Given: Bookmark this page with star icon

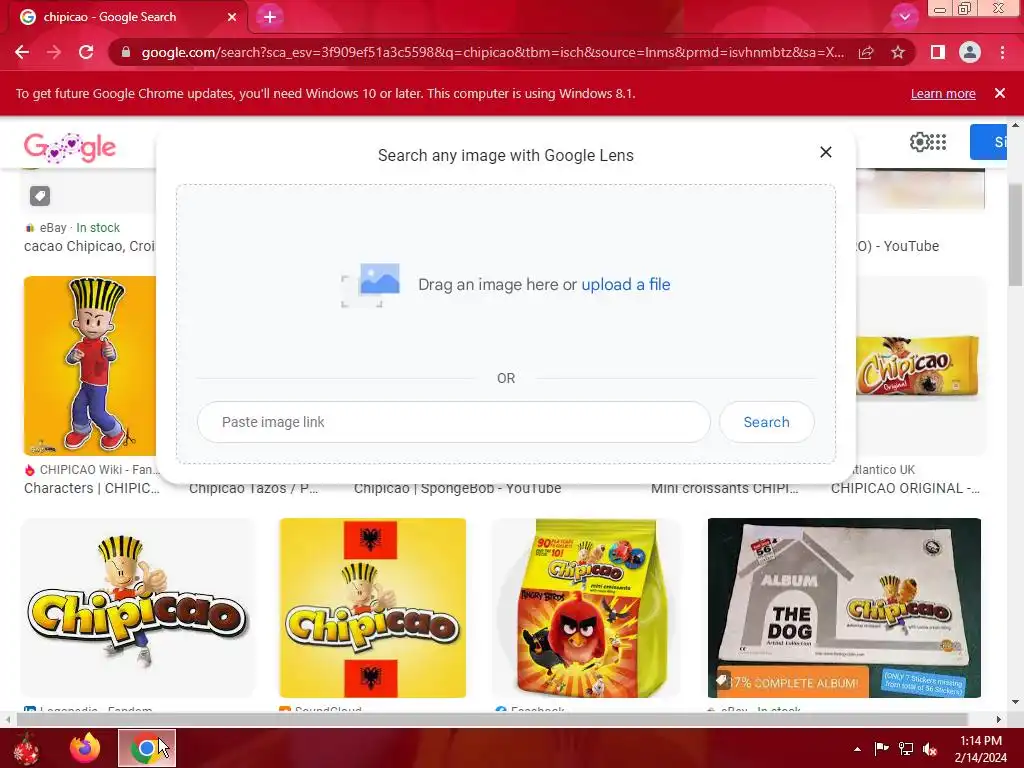Looking at the screenshot, I should click(x=898, y=52).
